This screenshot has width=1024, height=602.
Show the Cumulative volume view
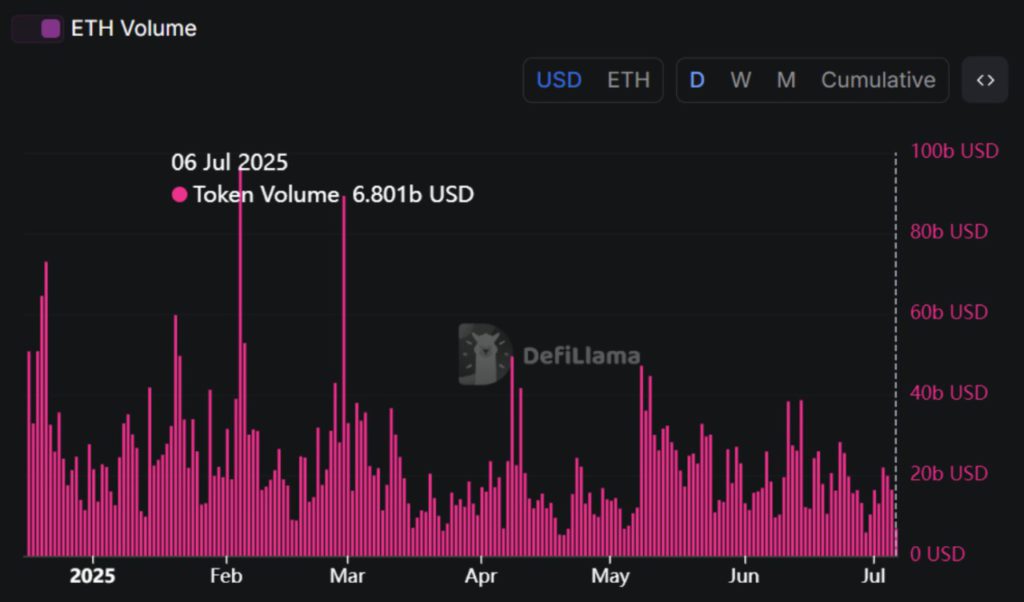pyautogui.click(x=878, y=80)
